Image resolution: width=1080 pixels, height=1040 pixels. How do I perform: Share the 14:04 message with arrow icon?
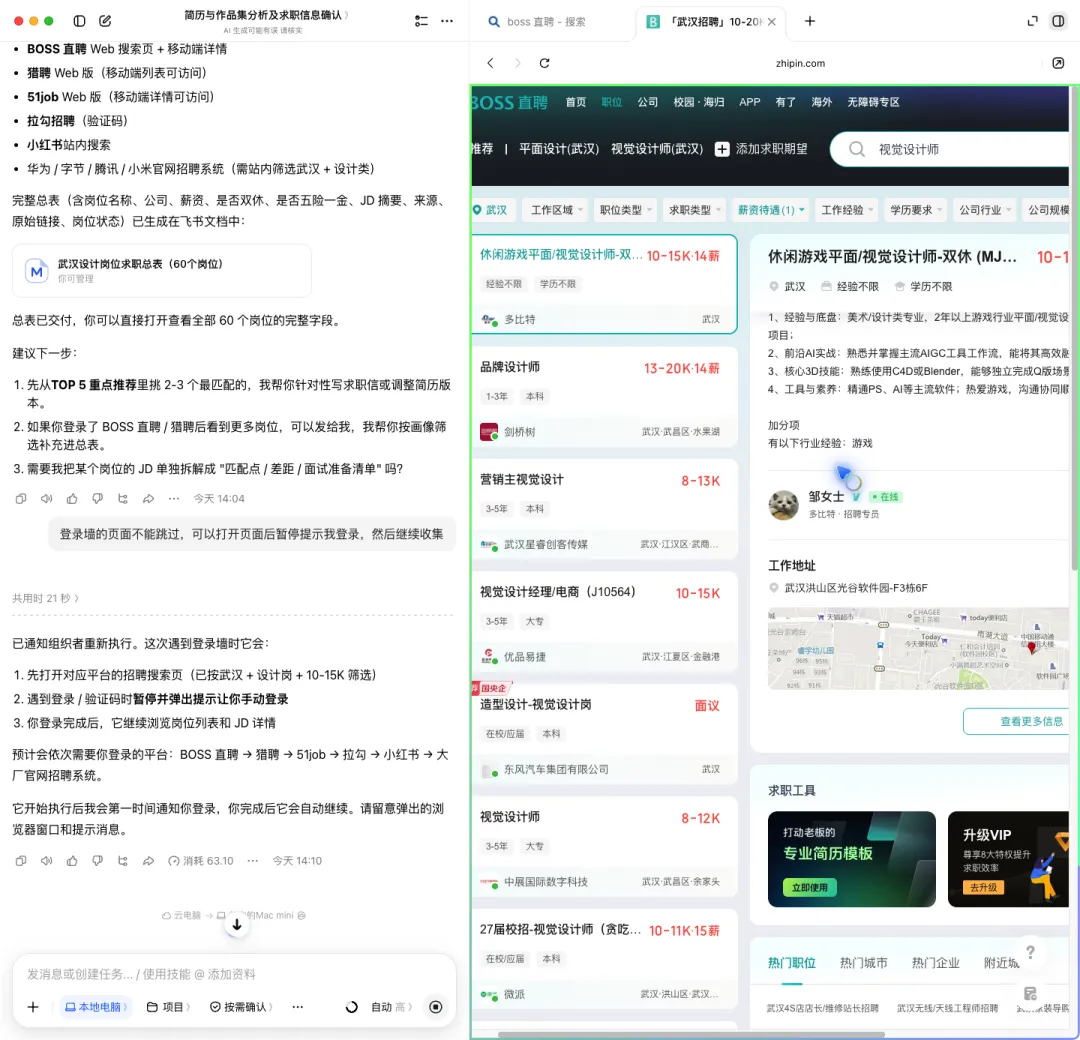coord(148,499)
